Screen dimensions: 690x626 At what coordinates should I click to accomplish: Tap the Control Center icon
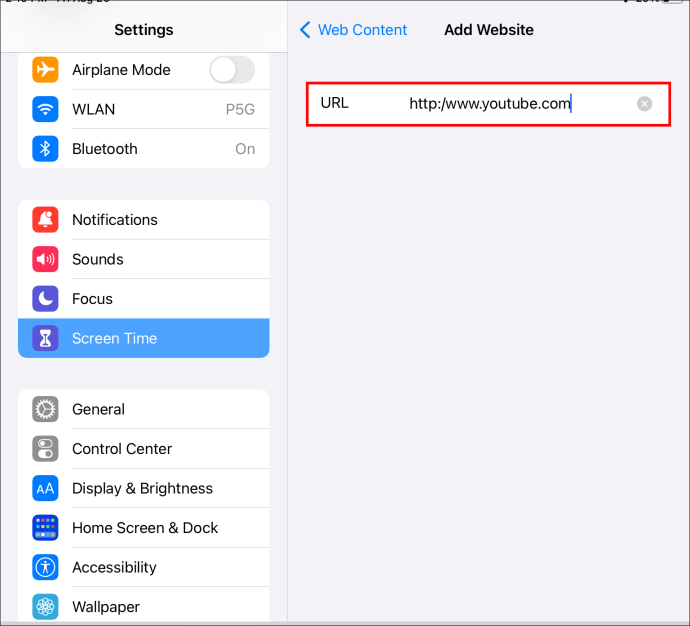(x=45, y=449)
